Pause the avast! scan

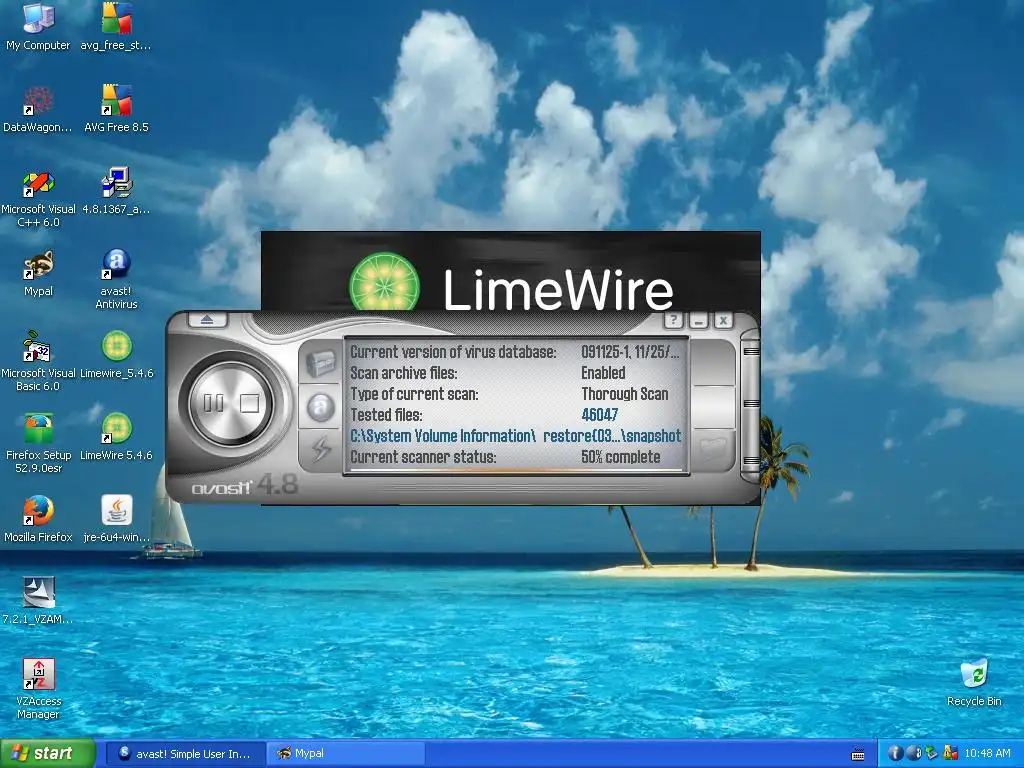click(x=214, y=403)
